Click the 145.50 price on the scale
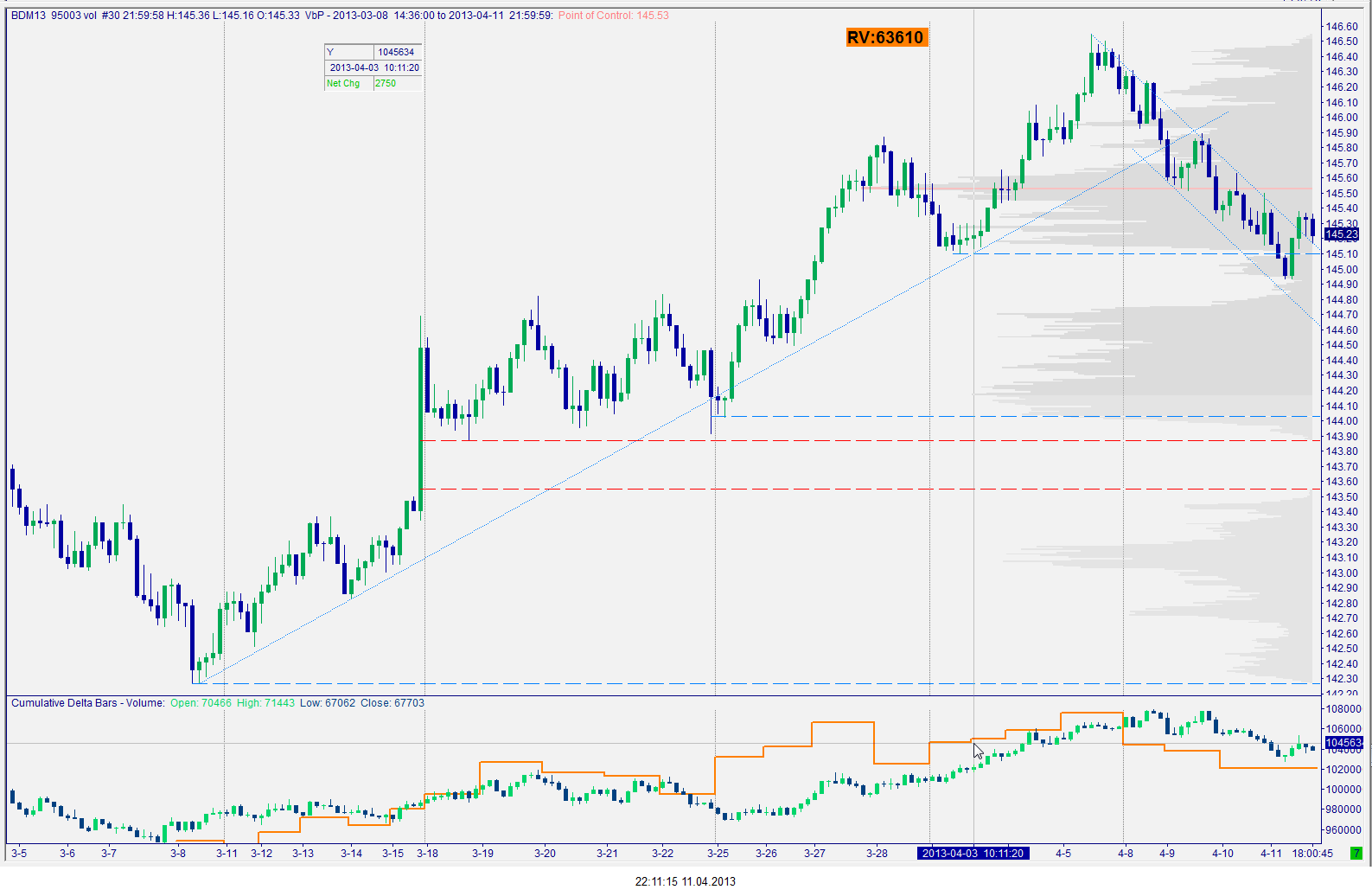 1342,194
